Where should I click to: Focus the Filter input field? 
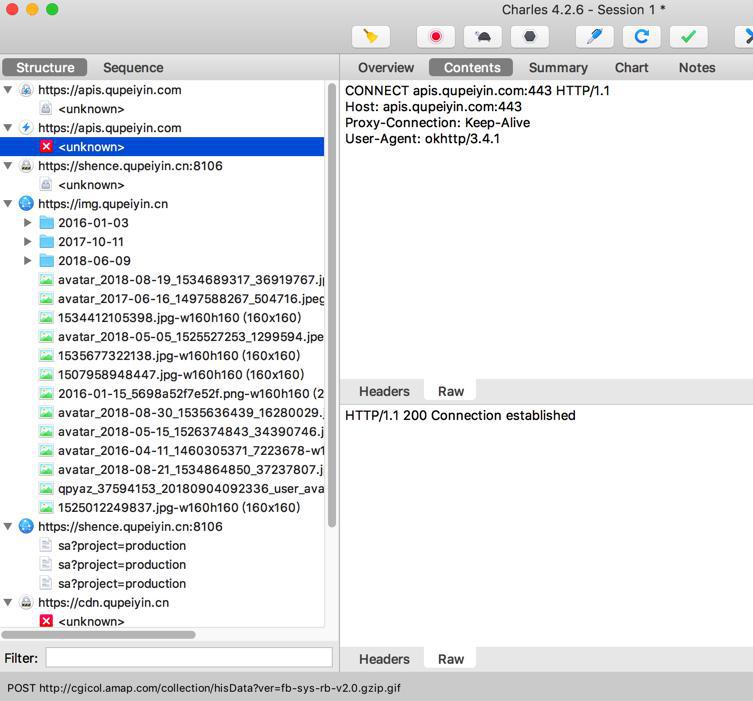point(189,657)
